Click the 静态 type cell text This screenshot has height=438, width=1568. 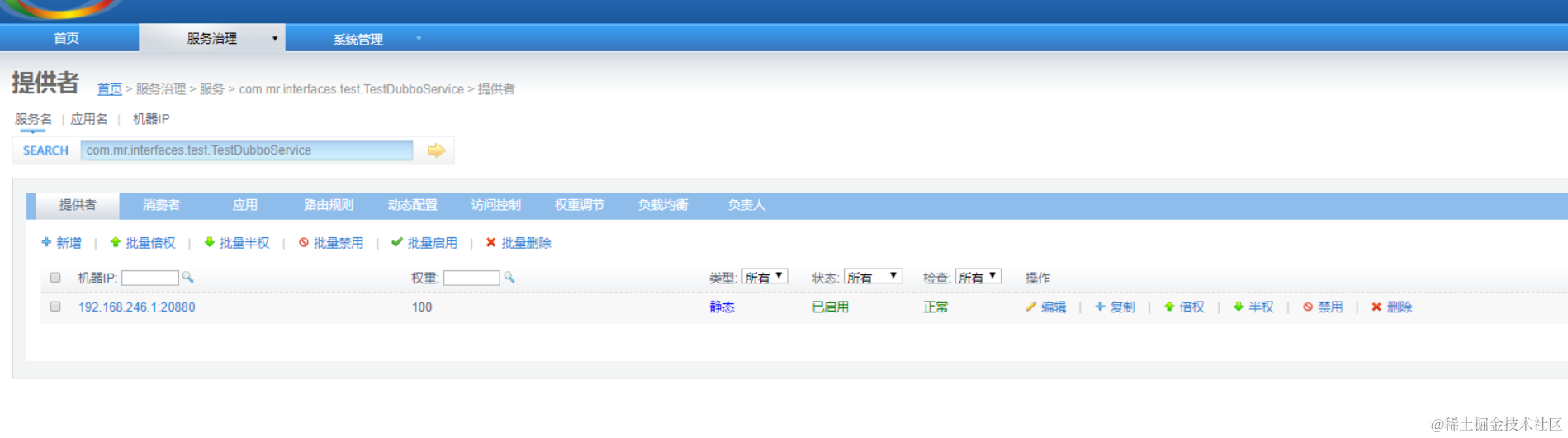pos(722,307)
